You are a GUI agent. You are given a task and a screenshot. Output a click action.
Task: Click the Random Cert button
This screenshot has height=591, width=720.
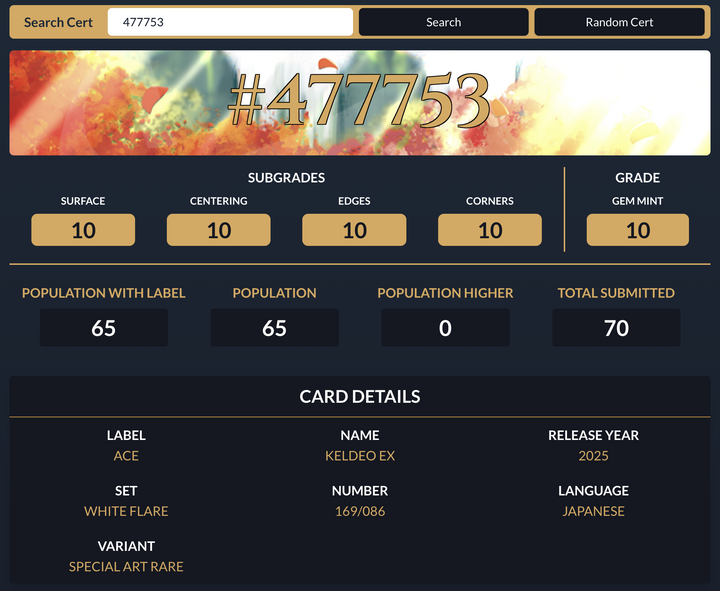click(x=619, y=22)
